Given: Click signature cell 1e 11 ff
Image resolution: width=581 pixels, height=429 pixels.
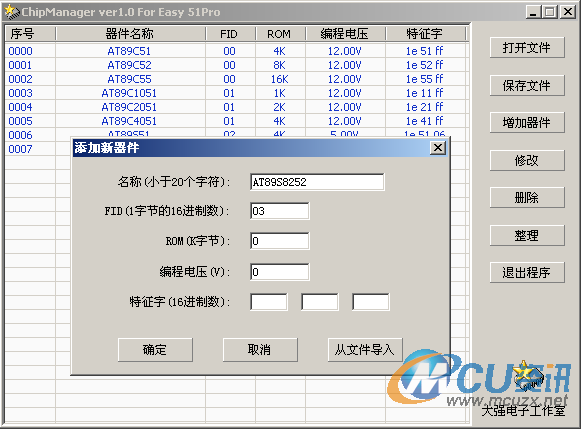Looking at the screenshot, I should click(424, 93).
